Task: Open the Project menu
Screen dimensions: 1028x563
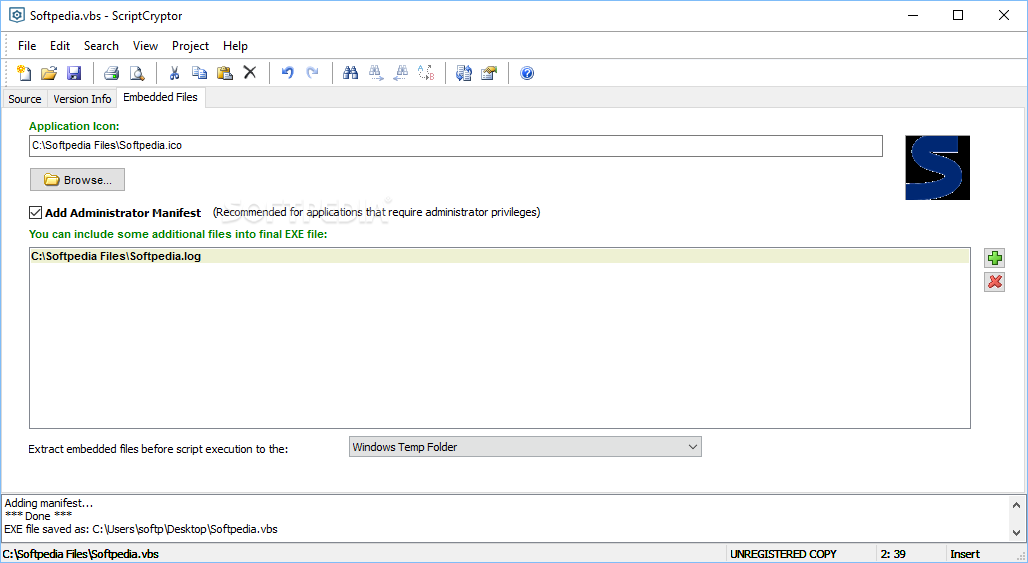Action: pos(190,46)
